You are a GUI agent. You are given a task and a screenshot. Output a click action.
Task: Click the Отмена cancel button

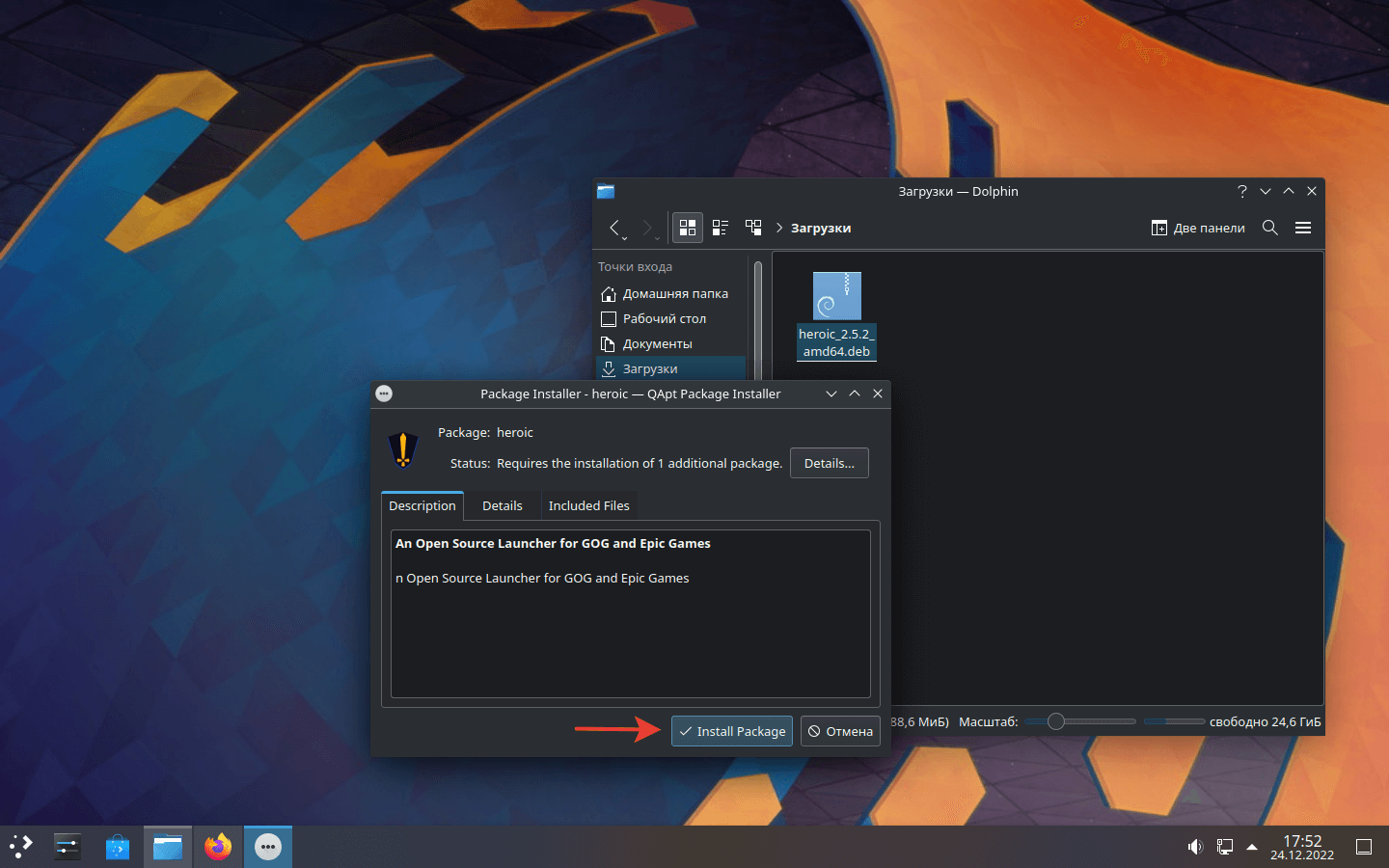840,731
